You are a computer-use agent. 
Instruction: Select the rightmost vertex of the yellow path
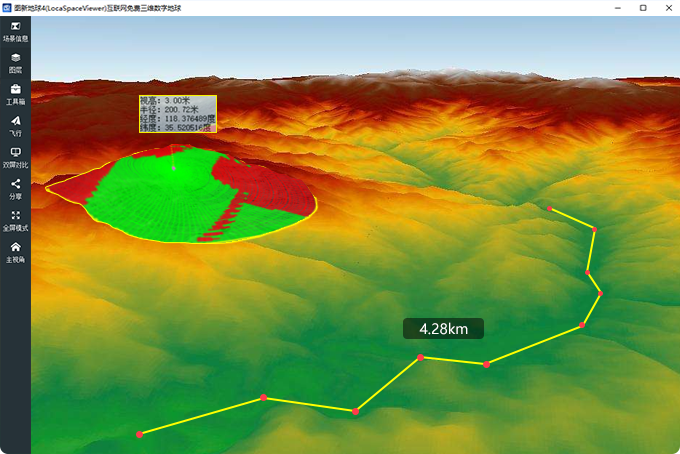pyautogui.click(x=600, y=293)
